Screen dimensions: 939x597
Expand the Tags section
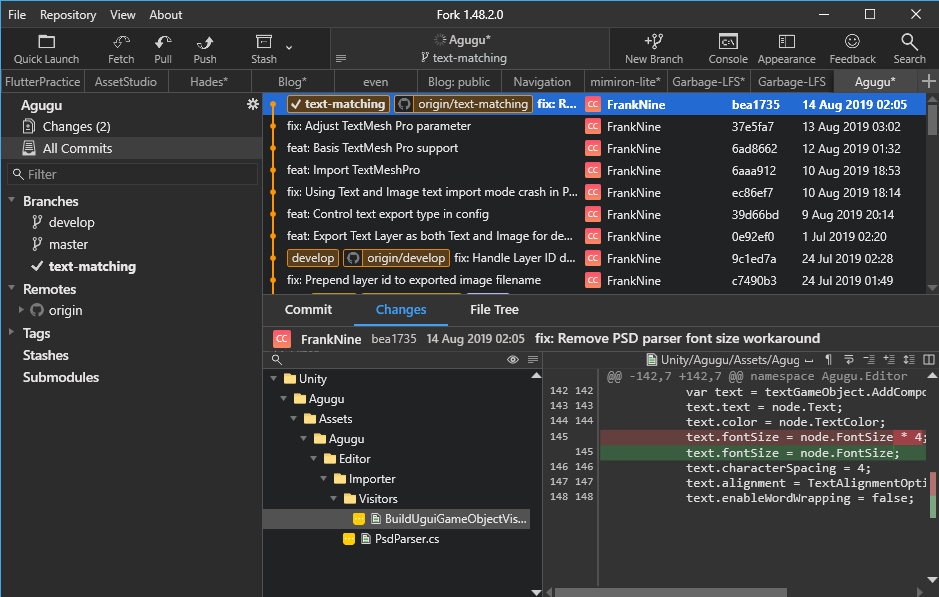[x=12, y=332]
